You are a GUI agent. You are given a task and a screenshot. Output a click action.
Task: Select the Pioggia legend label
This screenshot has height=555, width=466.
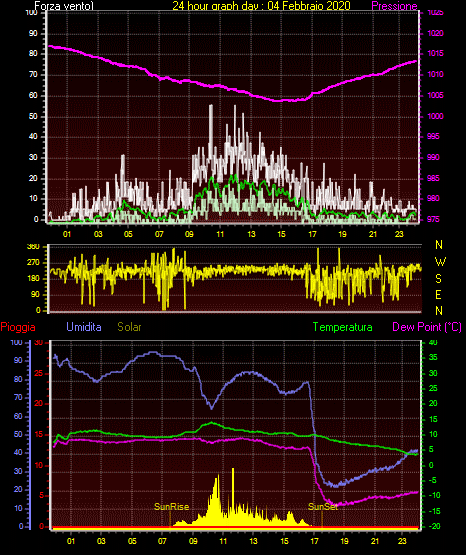[18, 327]
